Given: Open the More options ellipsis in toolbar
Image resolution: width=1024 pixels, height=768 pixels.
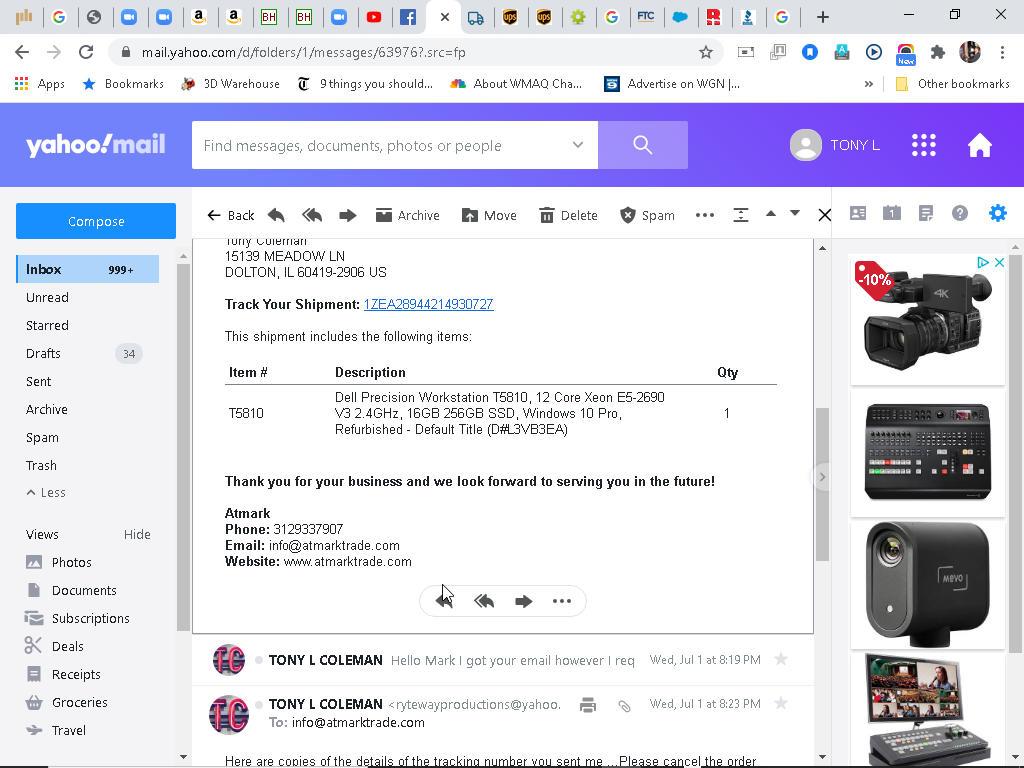Looking at the screenshot, I should 705,215.
